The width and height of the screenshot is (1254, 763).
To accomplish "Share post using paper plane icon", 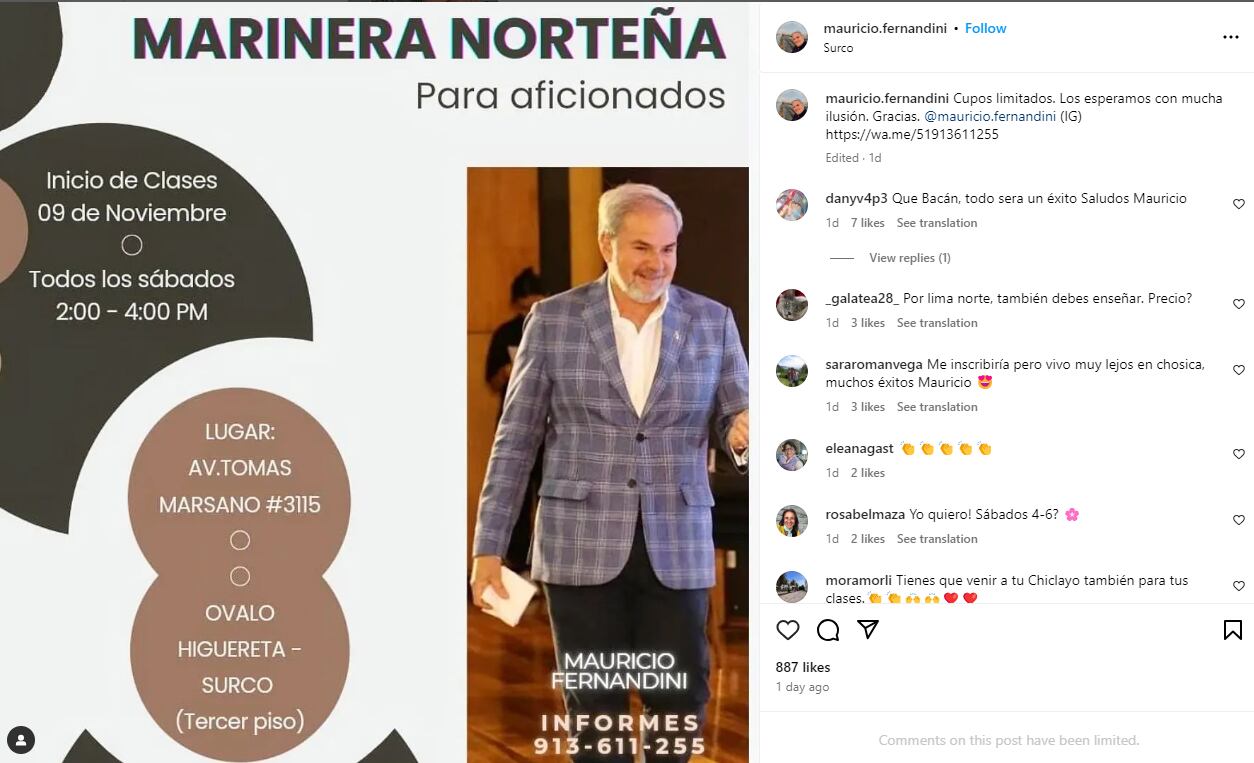I will tap(868, 630).
